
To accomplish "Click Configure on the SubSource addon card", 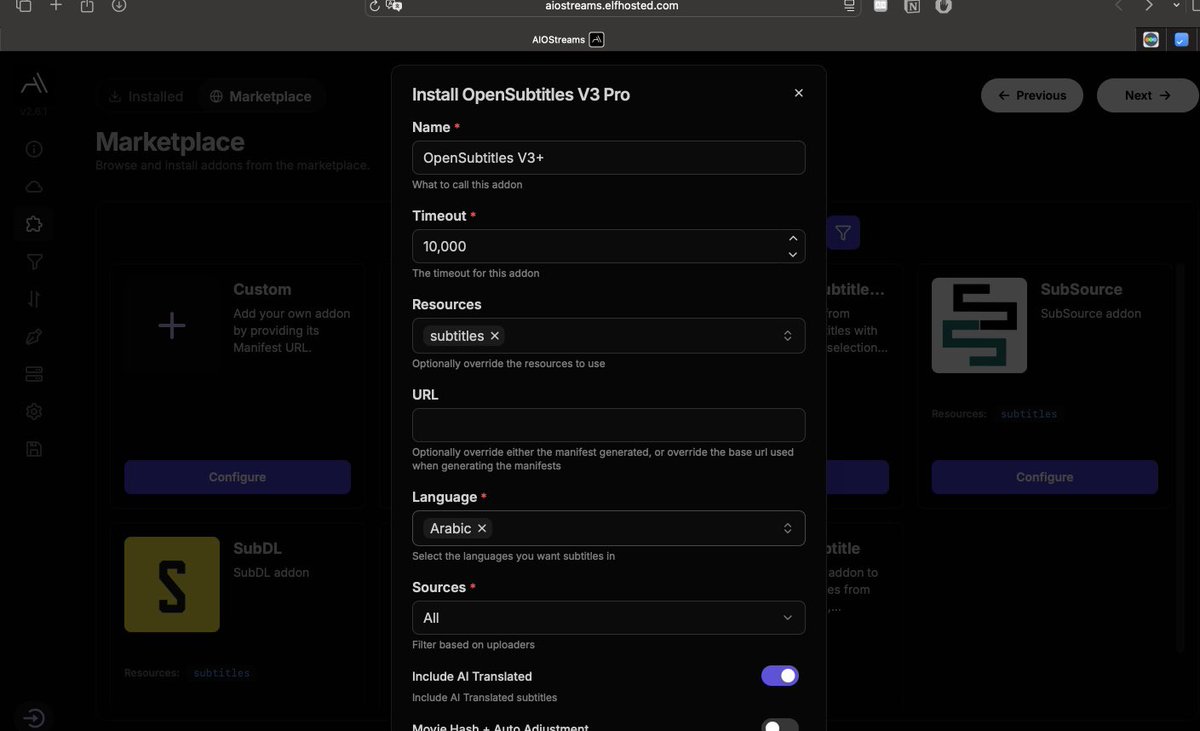I will [x=1045, y=477].
